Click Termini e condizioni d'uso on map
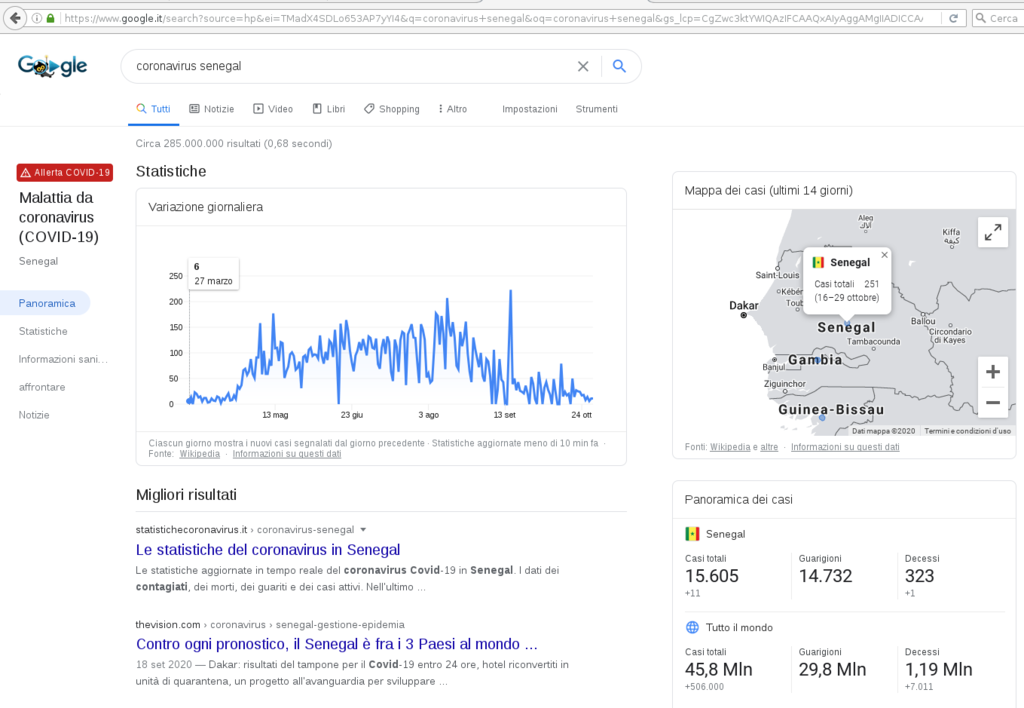This screenshot has width=1024, height=708. 967,431
